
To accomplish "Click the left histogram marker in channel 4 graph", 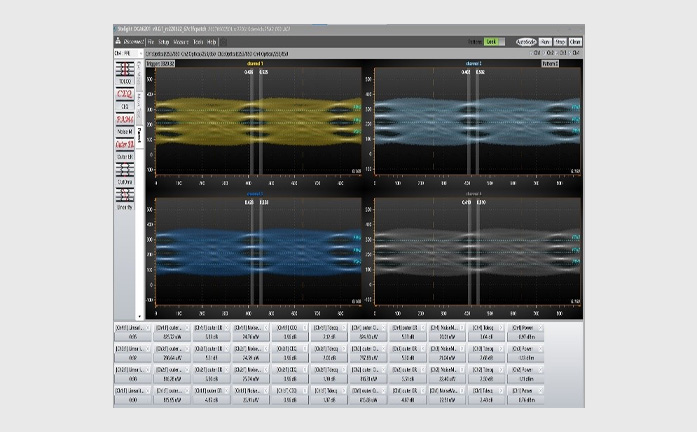I will [469, 251].
